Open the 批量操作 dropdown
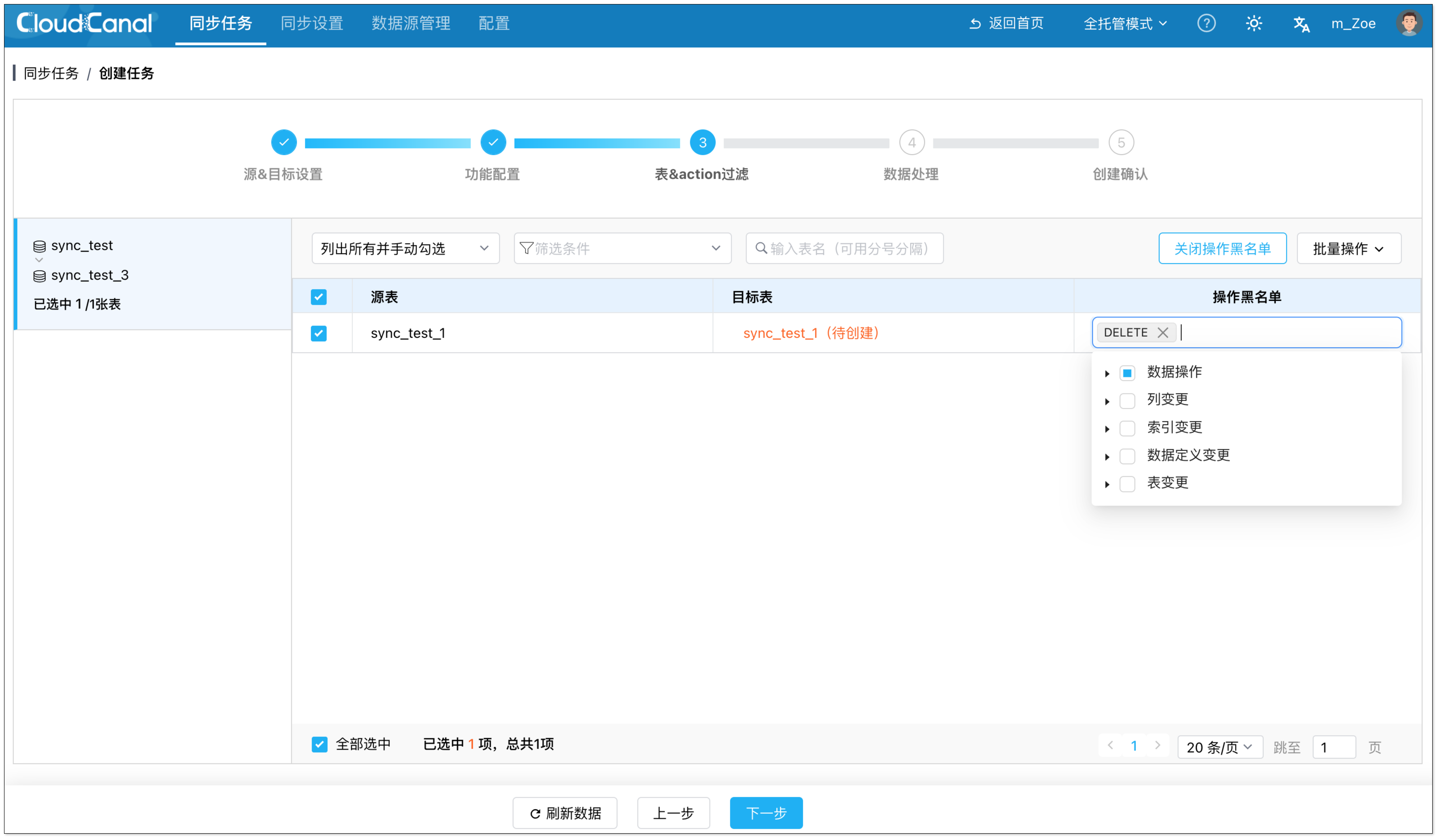The image size is (1439, 840). [1348, 248]
